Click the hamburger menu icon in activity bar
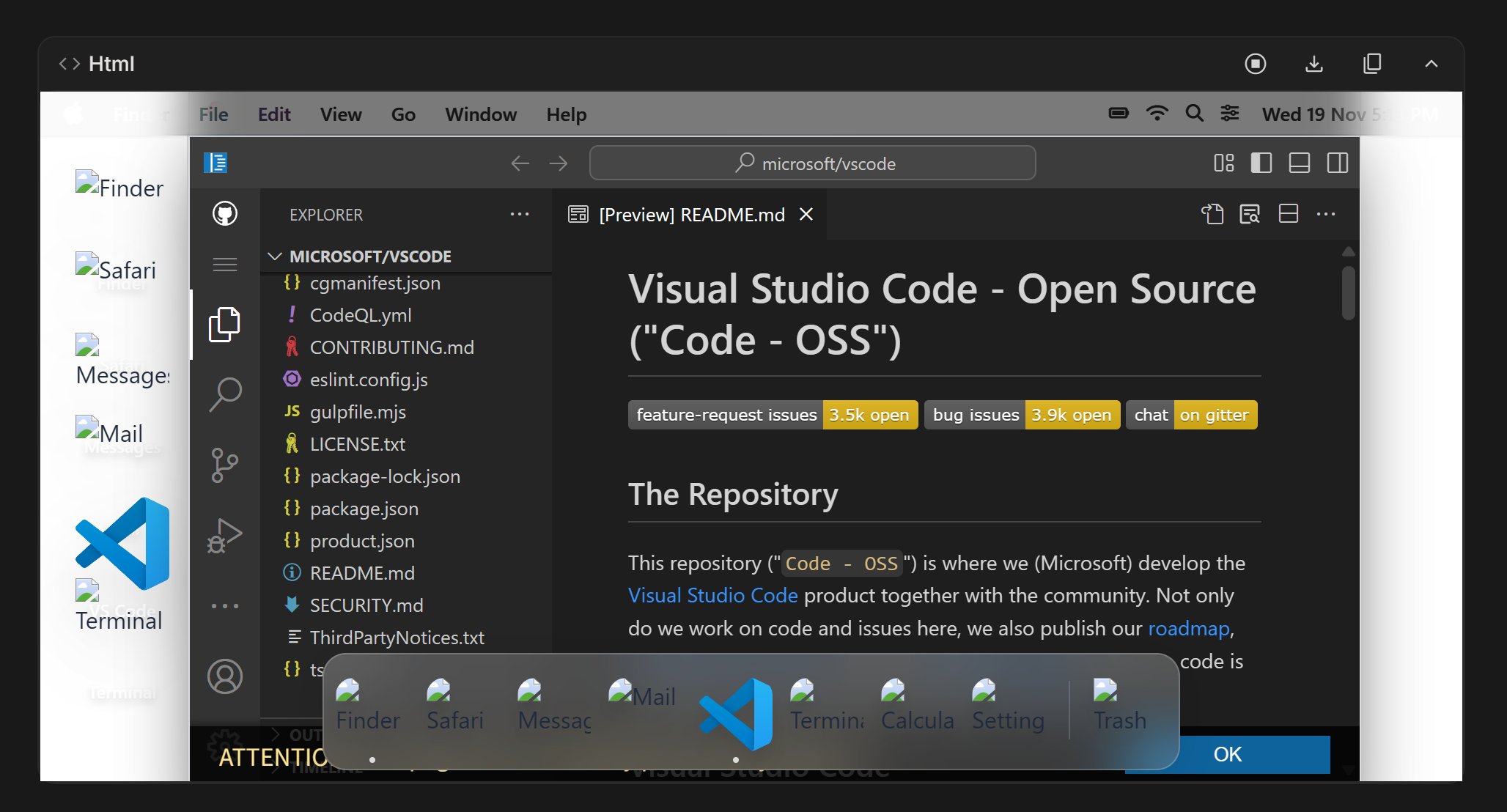Screen dimensions: 1507x812 point(225,265)
